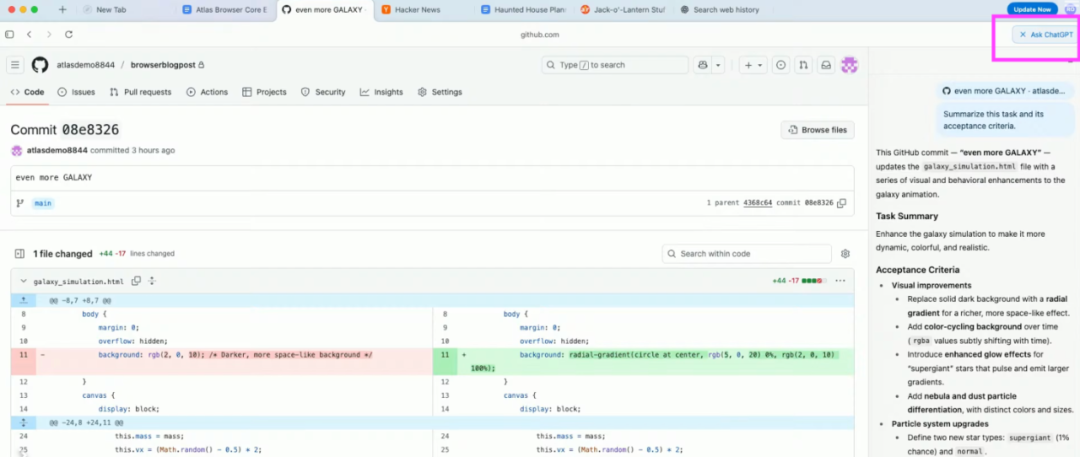Screen dimensions: 1080x457
Task: Open pull requests icon in GitHub header
Action: coord(803,65)
